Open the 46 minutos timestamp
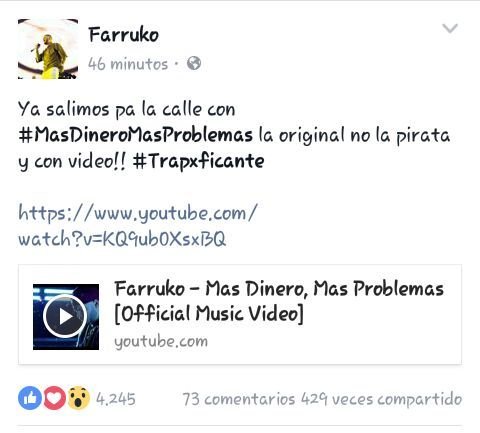 point(128,63)
